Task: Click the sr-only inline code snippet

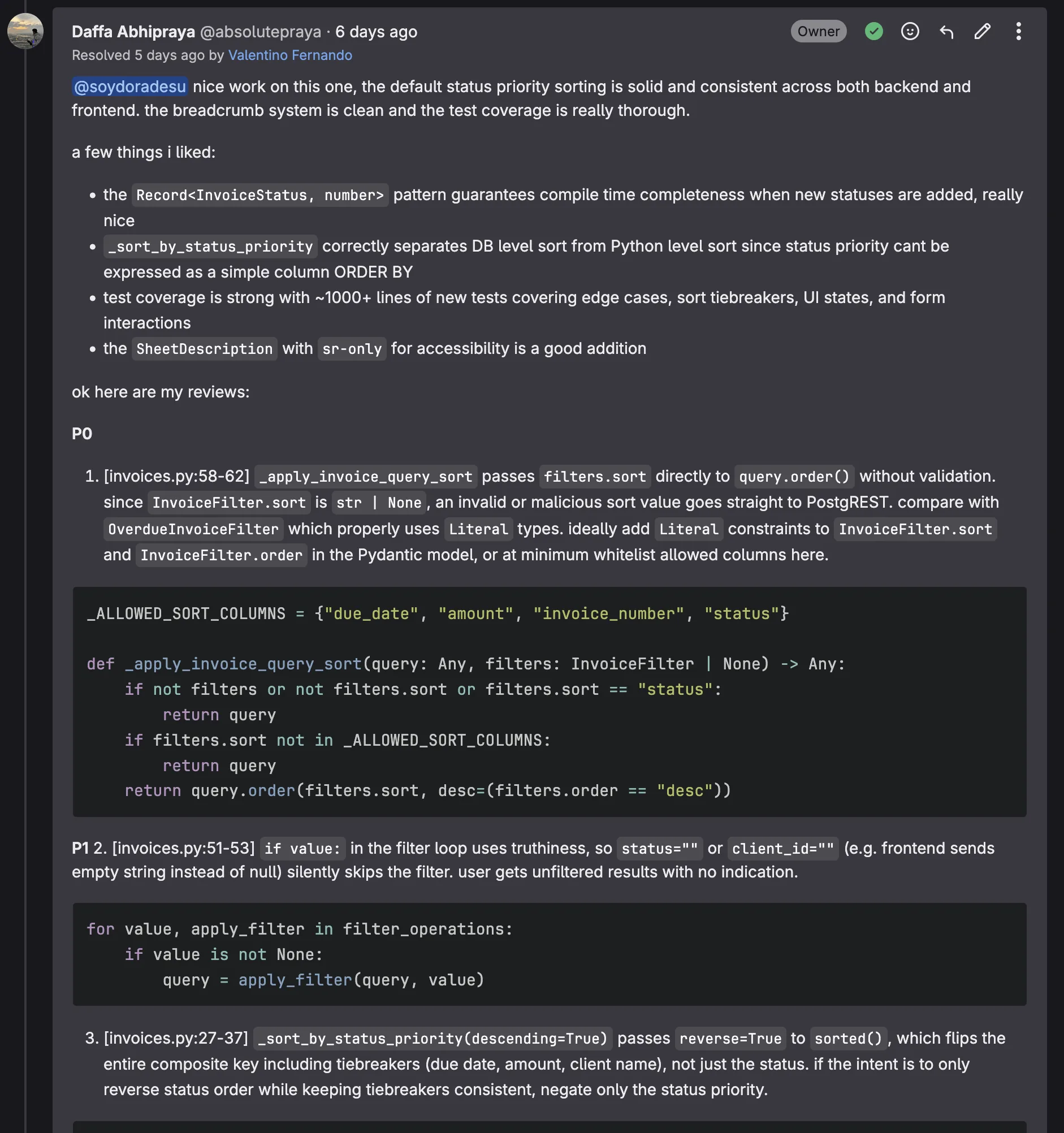Action: click(x=352, y=349)
